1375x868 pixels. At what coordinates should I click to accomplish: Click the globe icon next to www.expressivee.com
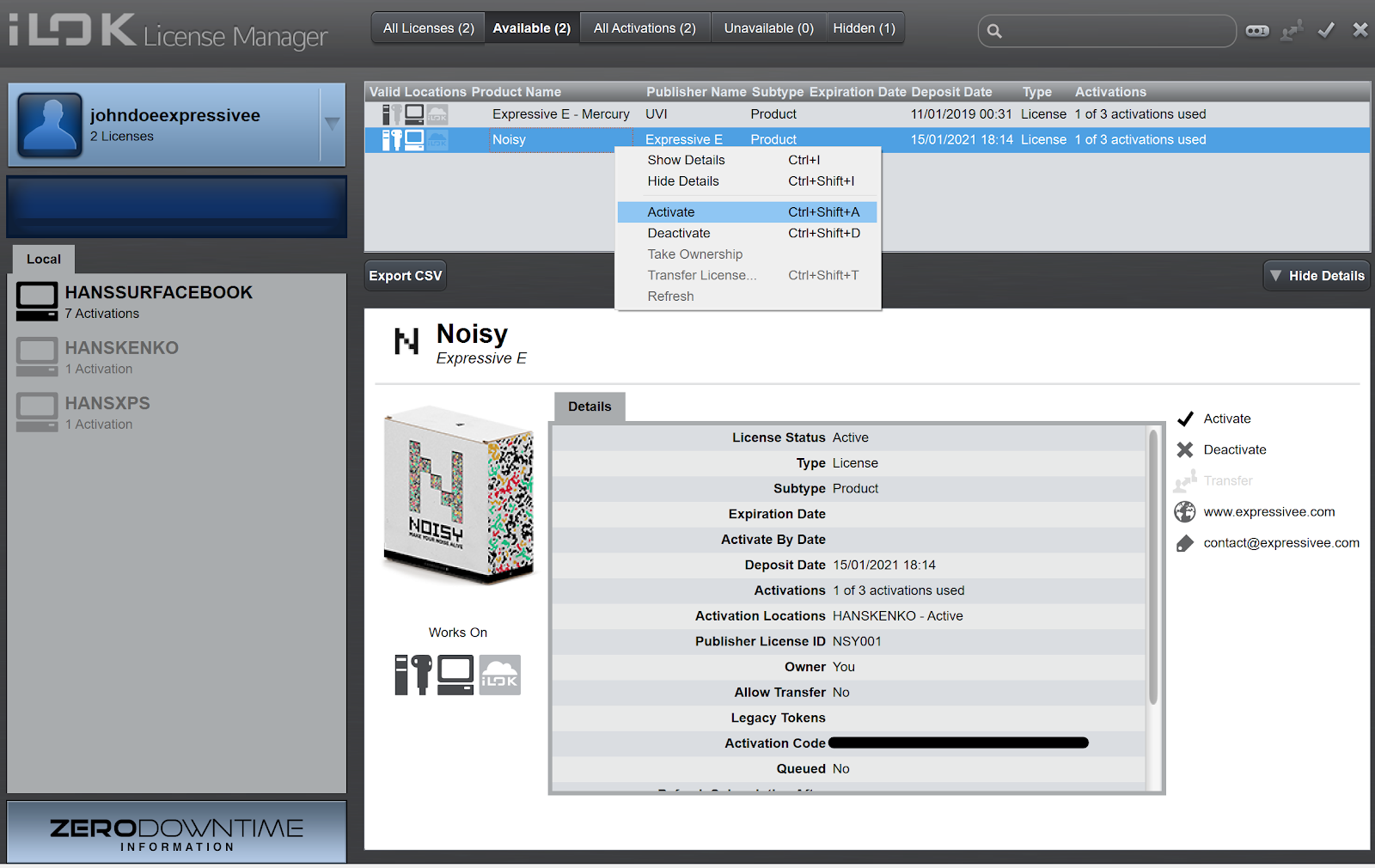click(1185, 511)
